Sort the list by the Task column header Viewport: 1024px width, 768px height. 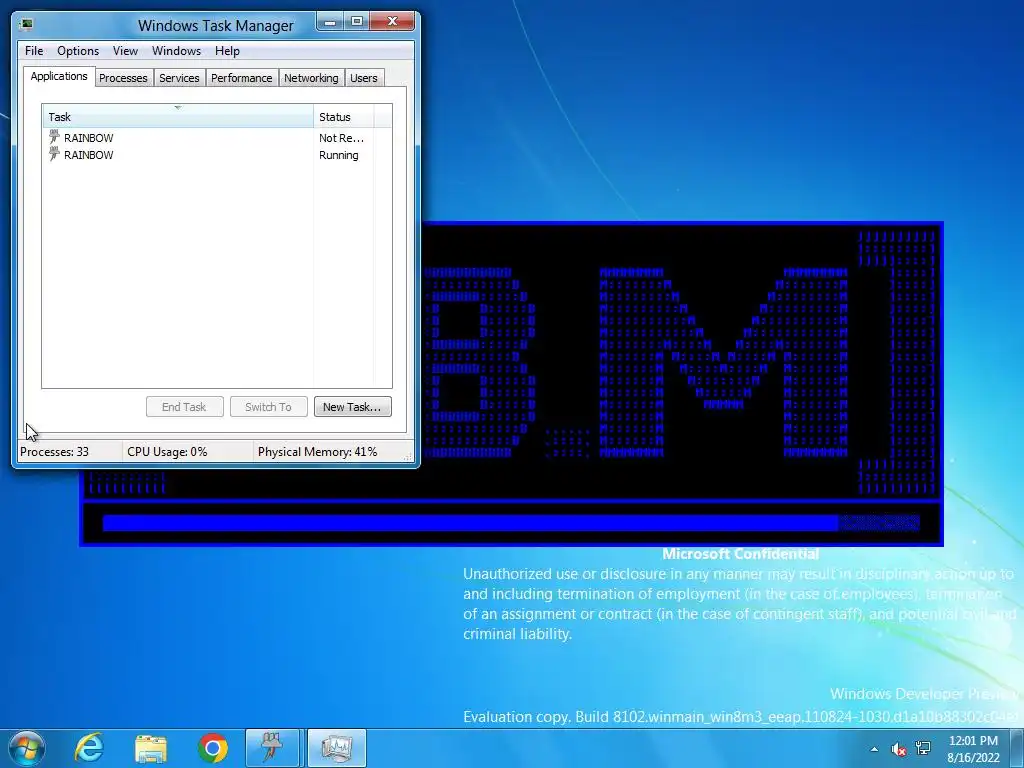tap(178, 117)
